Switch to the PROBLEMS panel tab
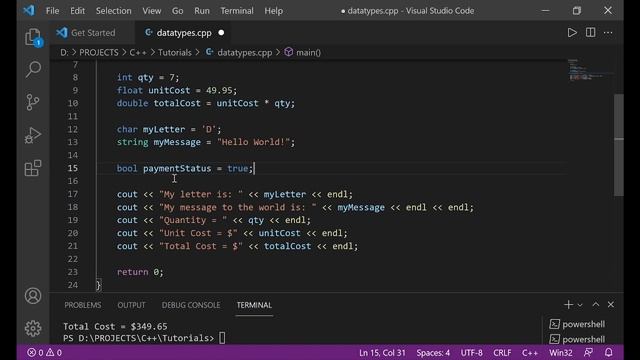The height and width of the screenshot is (360, 640). (x=82, y=305)
